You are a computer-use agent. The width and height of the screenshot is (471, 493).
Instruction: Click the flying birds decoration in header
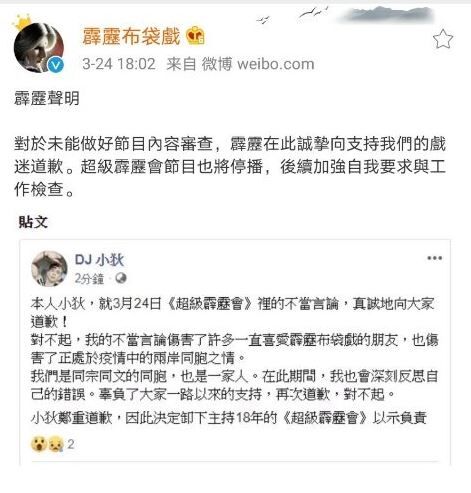click(293, 15)
